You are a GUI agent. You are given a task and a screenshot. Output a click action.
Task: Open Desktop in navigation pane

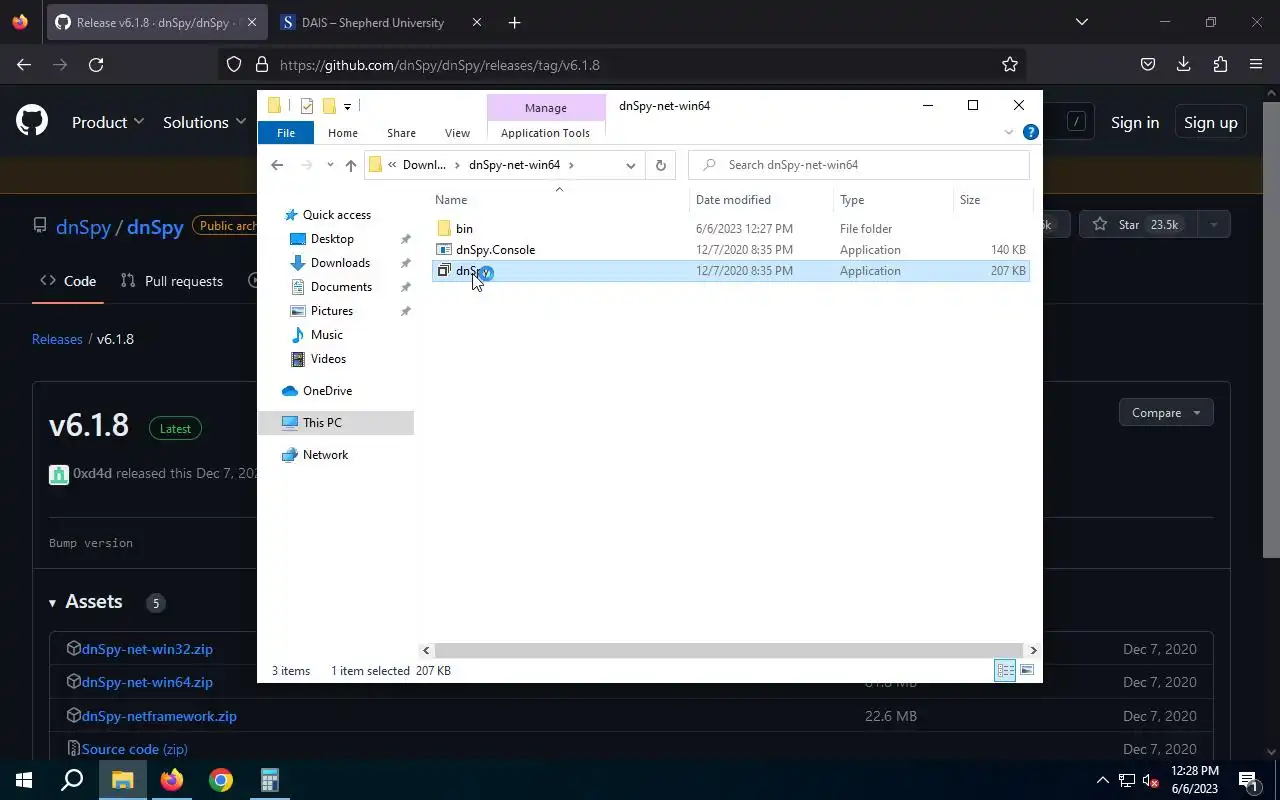click(x=332, y=239)
